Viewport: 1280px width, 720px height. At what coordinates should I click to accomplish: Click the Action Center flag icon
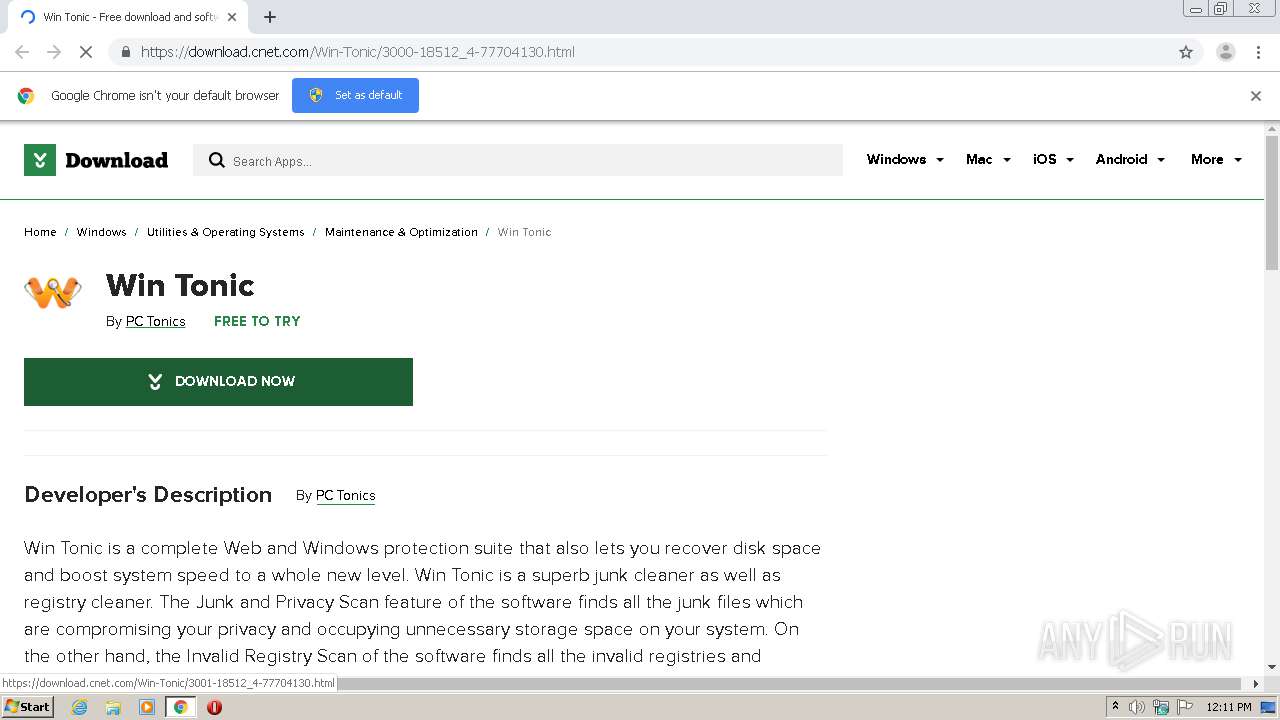point(1184,707)
